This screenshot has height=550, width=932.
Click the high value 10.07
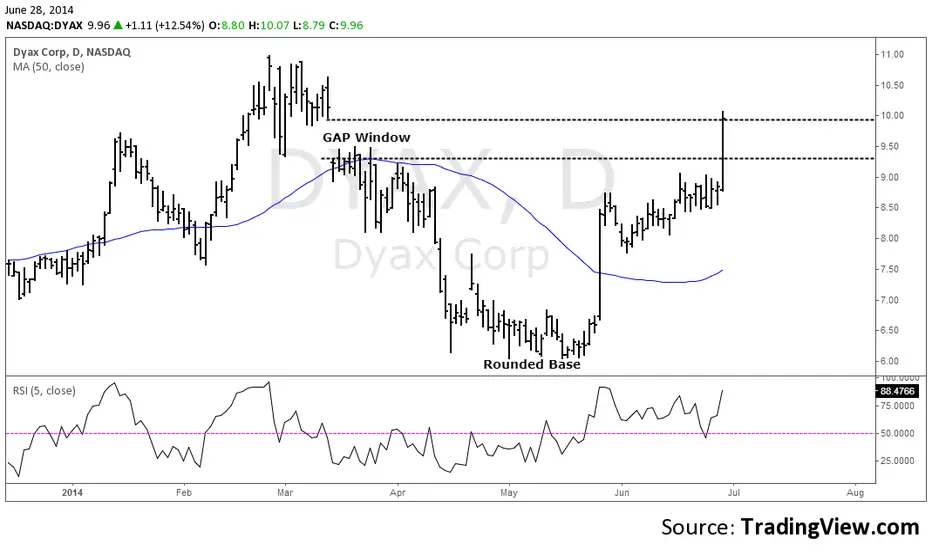pyautogui.click(x=275, y=26)
